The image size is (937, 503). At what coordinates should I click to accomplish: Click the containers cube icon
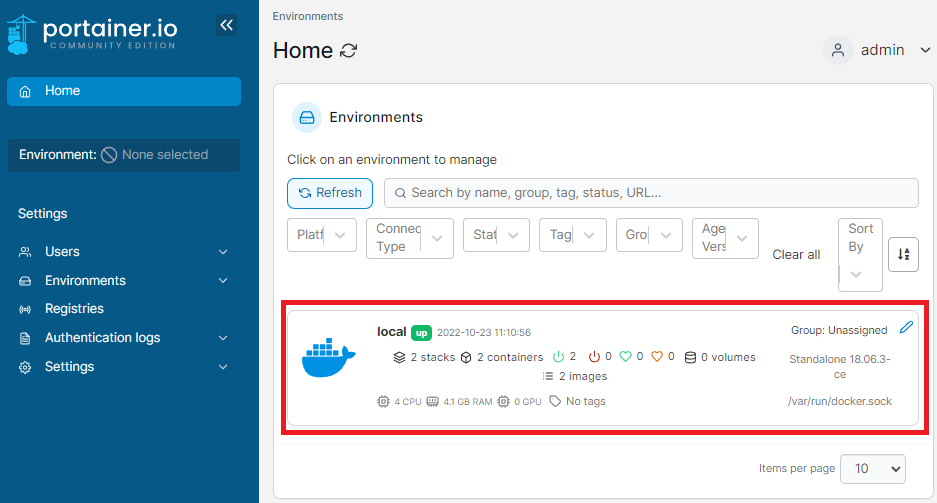click(466, 357)
